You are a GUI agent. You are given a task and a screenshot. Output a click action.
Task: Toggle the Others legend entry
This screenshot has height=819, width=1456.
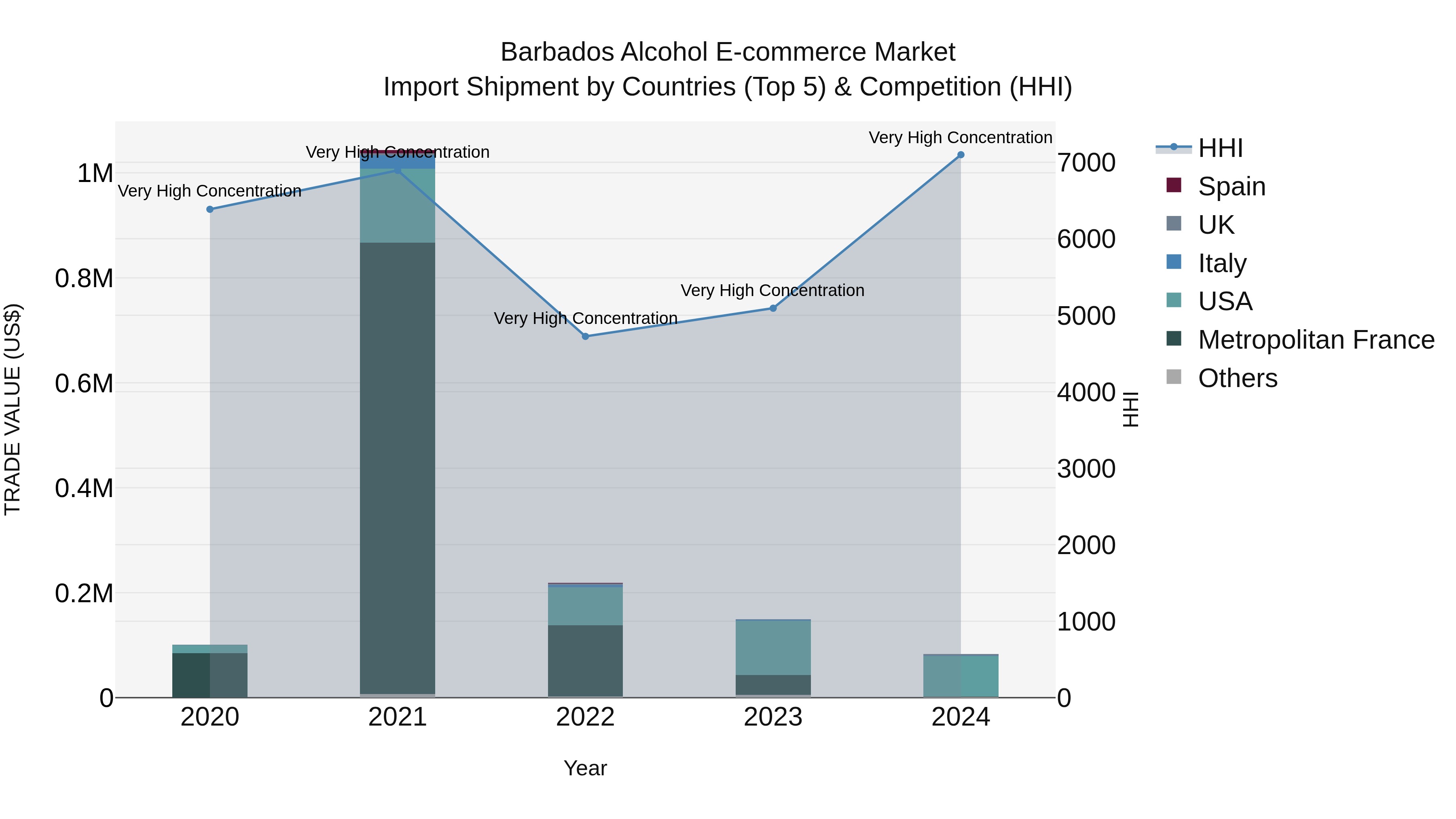(1221, 378)
